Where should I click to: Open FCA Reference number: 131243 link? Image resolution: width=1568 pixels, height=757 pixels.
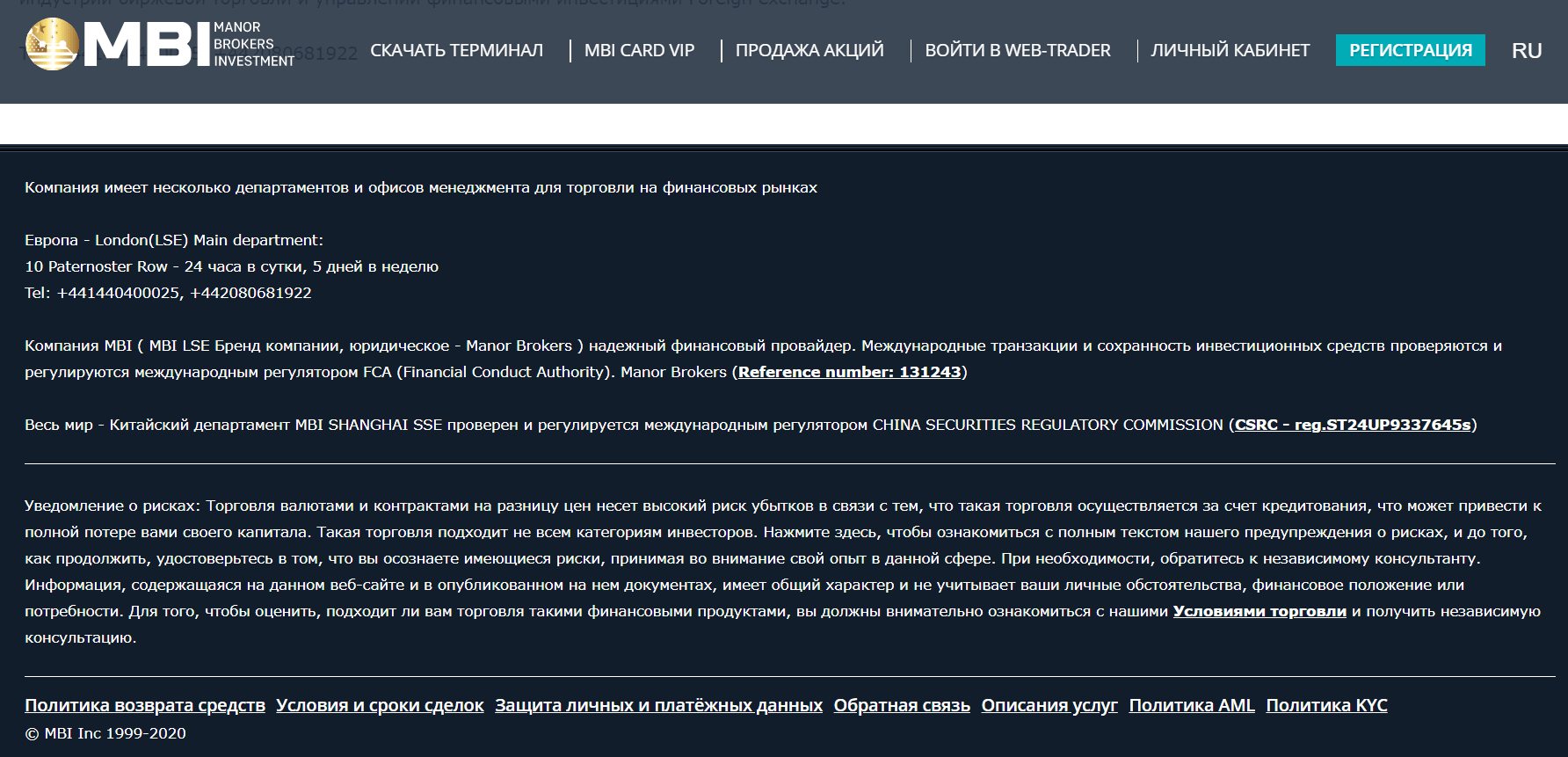click(x=850, y=372)
